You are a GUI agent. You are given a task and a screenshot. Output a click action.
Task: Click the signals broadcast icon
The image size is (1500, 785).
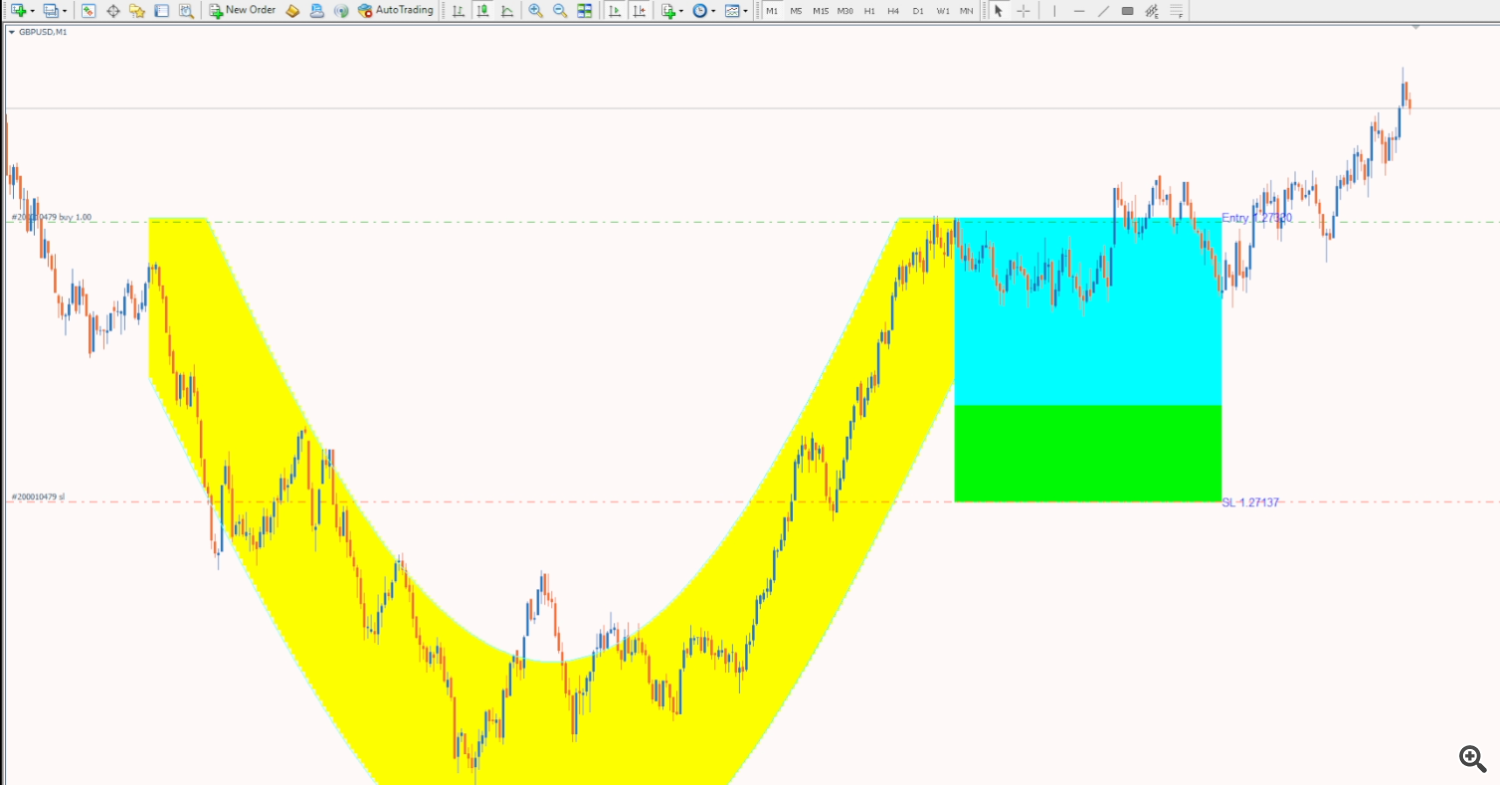tap(341, 10)
